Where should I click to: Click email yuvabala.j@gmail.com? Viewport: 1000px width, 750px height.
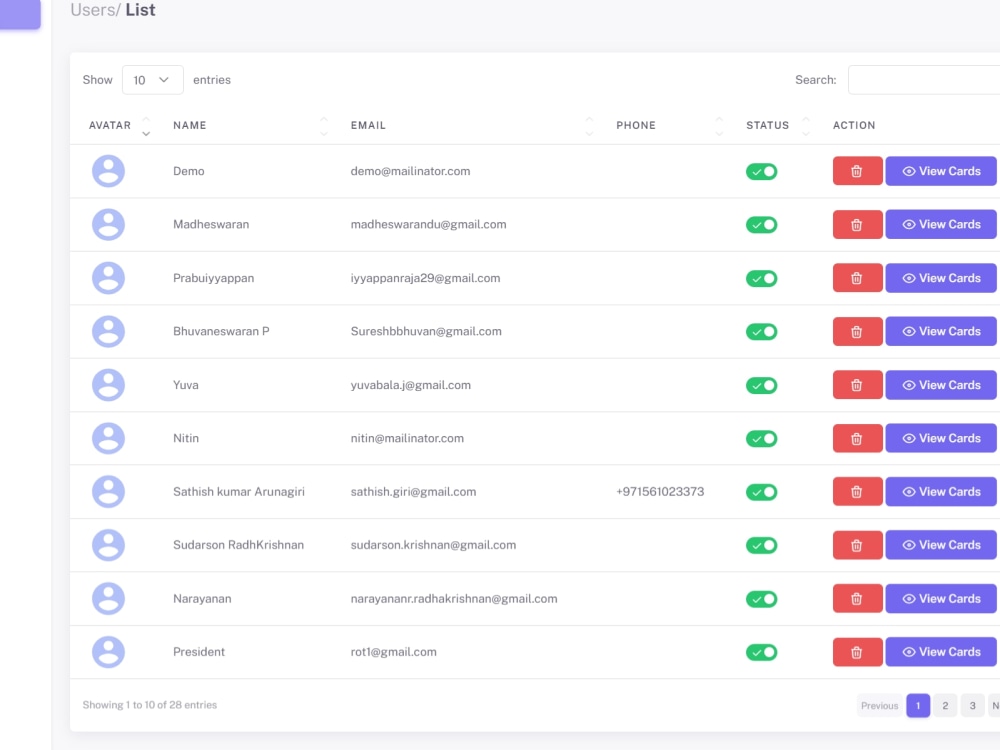[x=411, y=385]
